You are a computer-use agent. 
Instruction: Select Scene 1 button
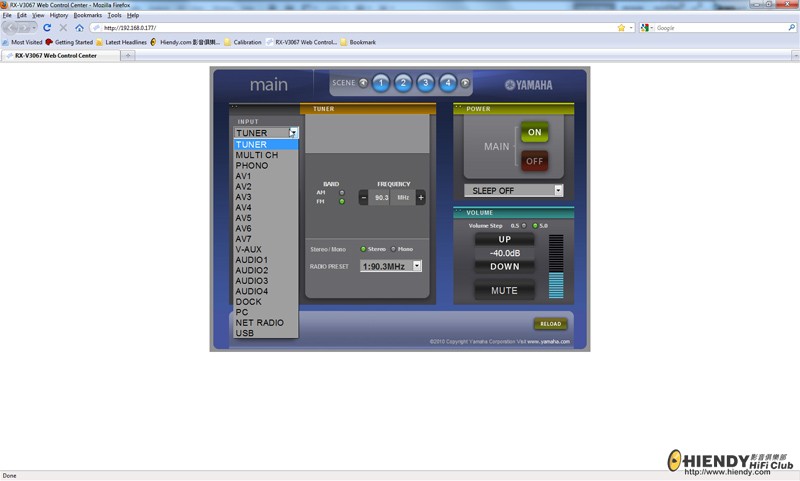point(381,83)
